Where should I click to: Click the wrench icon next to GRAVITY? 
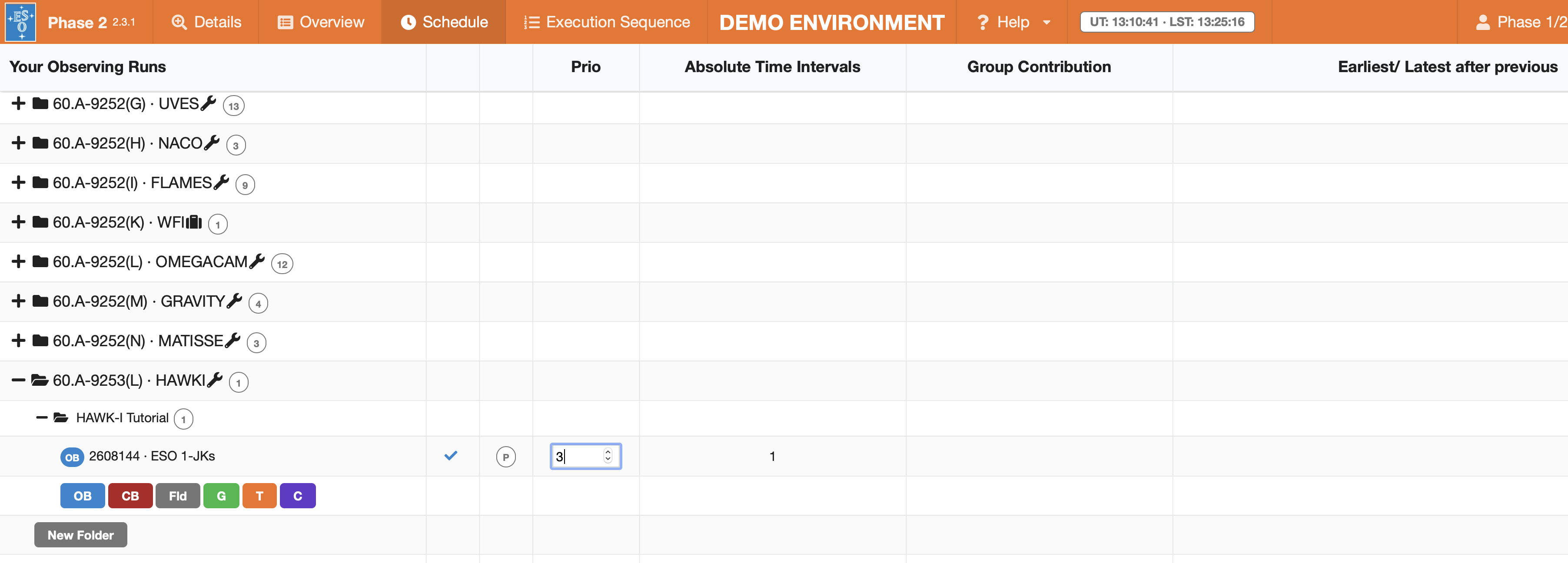(234, 301)
